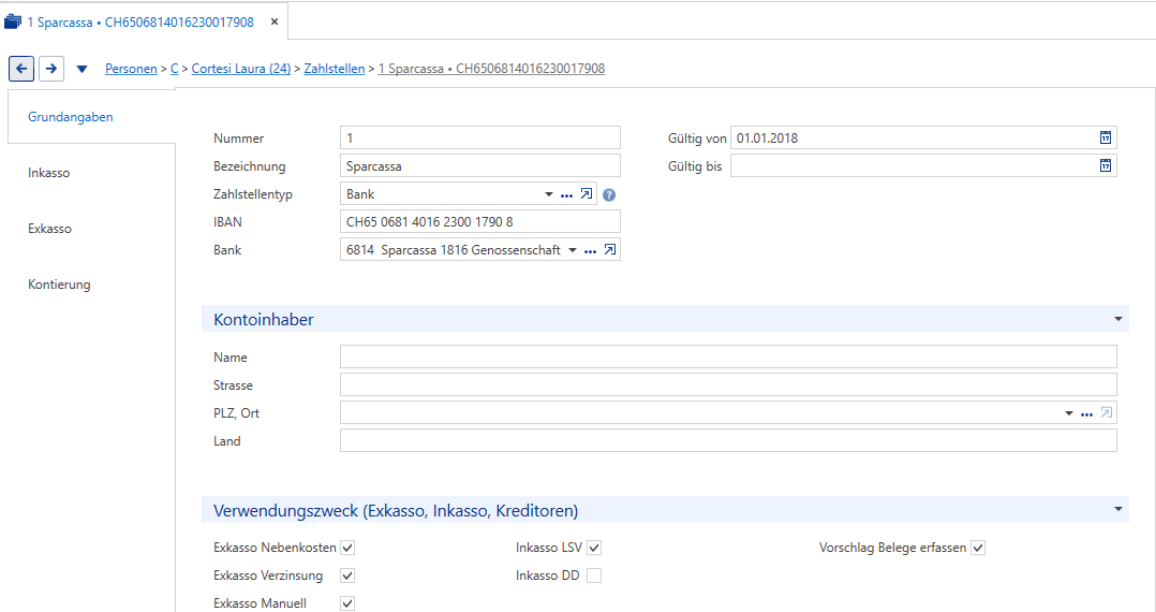The height and width of the screenshot is (612, 1156).
Task: Go back with the left arrow button
Action: 21,69
